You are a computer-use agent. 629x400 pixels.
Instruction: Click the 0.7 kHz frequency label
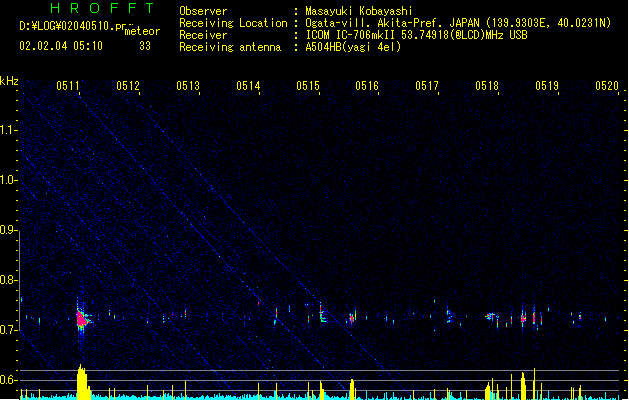pyautogui.click(x=9, y=330)
